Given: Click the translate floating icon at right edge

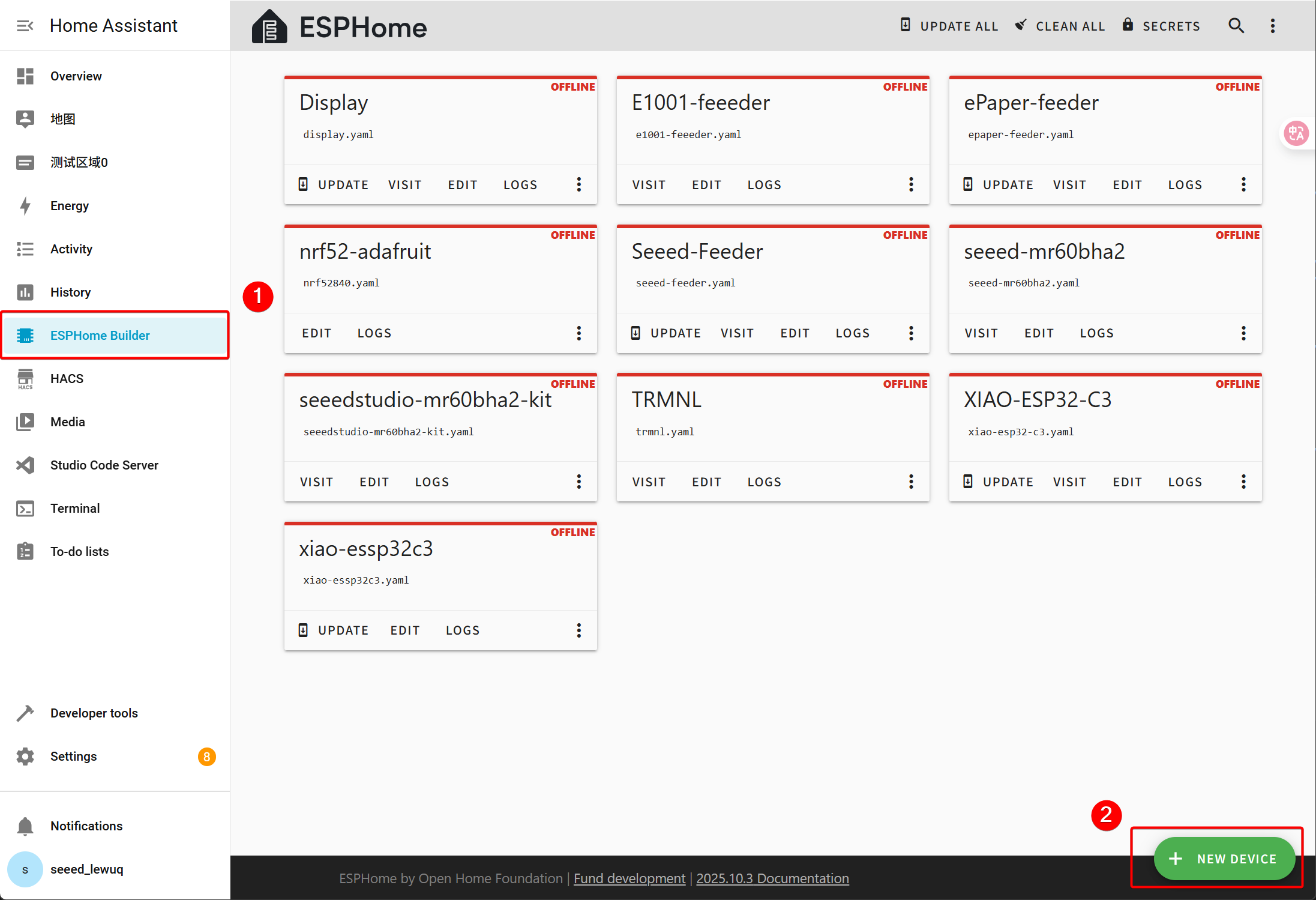Looking at the screenshot, I should pyautogui.click(x=1296, y=133).
